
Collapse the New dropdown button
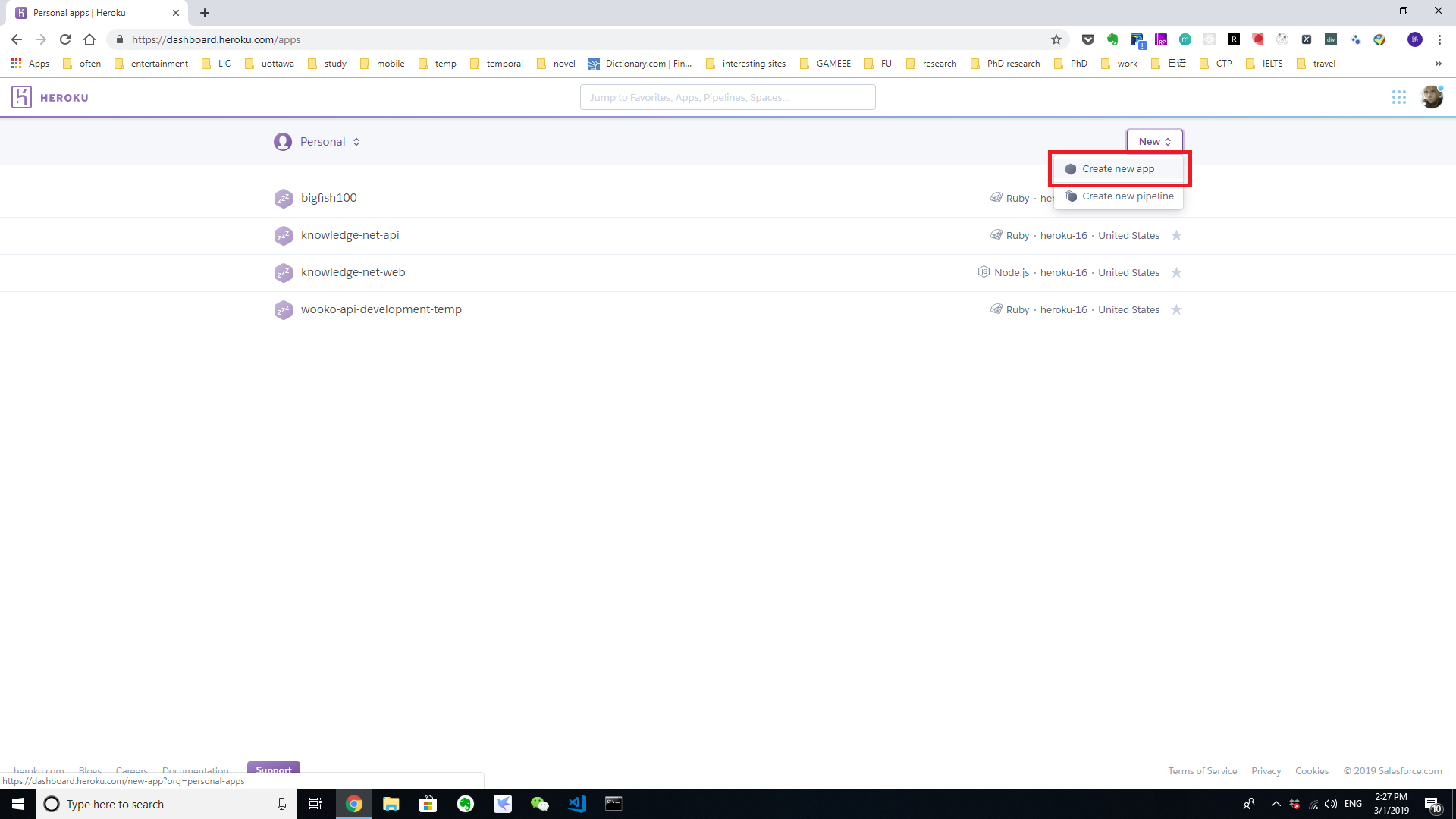1154,142
